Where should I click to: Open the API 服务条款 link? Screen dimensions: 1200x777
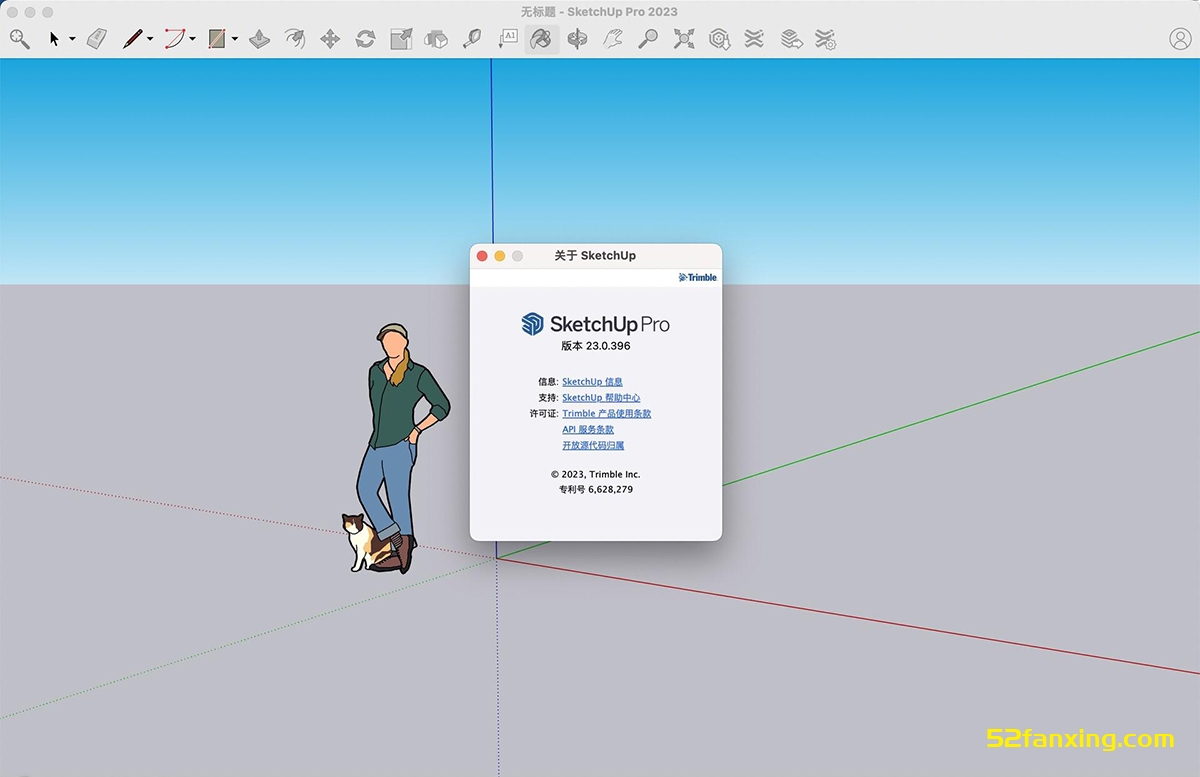click(x=588, y=430)
